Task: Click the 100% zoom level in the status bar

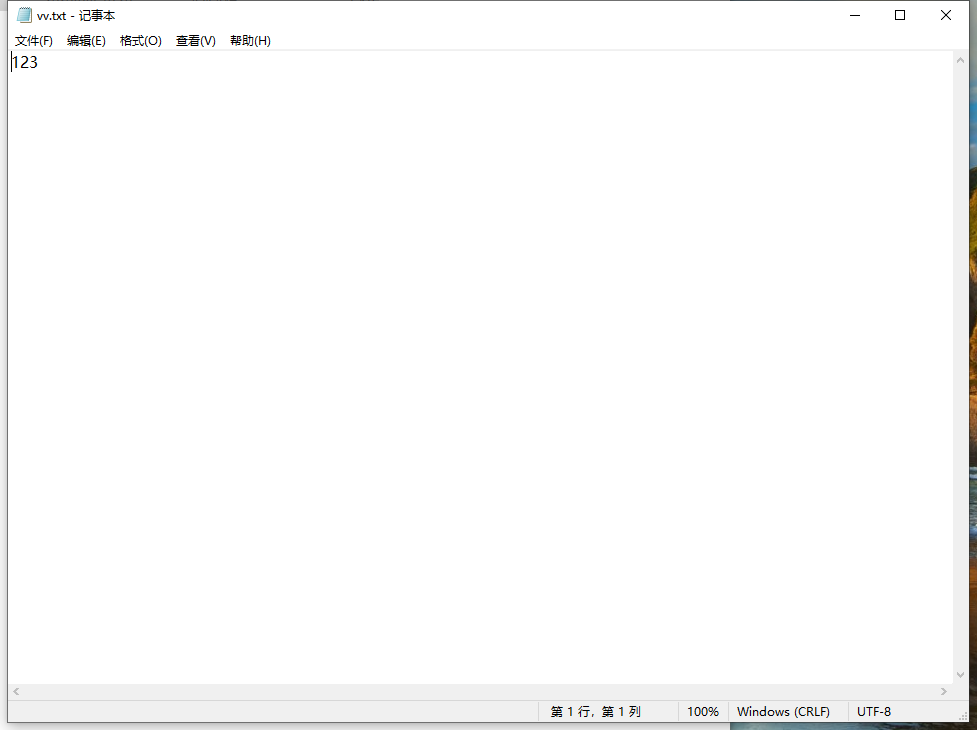Action: click(x=703, y=712)
